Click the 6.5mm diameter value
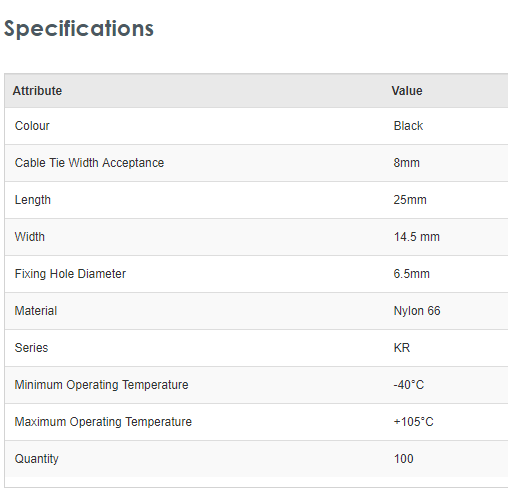508x496 pixels. (412, 274)
